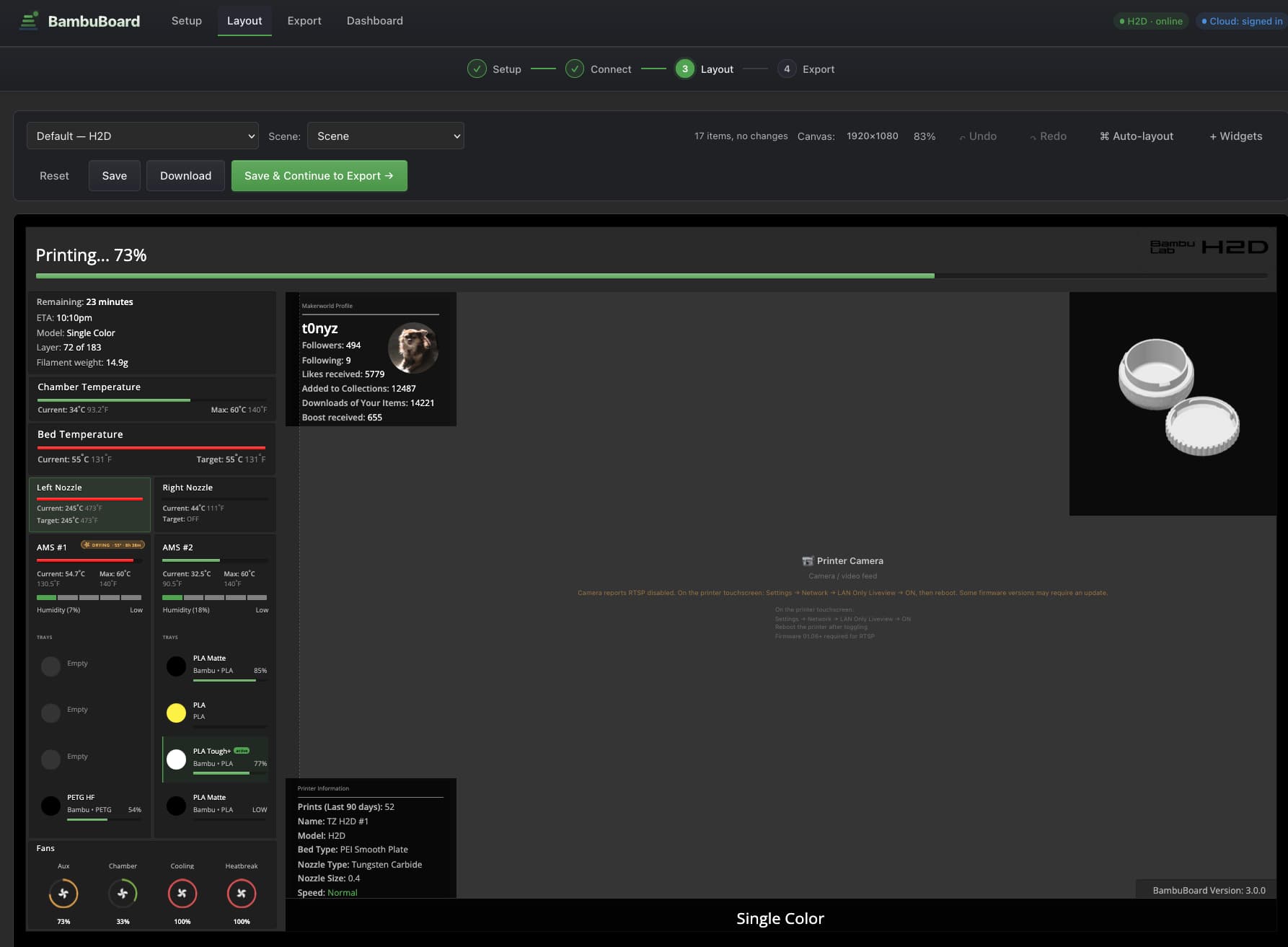Click the Remaining 23 minutes text
Viewport: 1288px width, 947px height.
point(85,302)
